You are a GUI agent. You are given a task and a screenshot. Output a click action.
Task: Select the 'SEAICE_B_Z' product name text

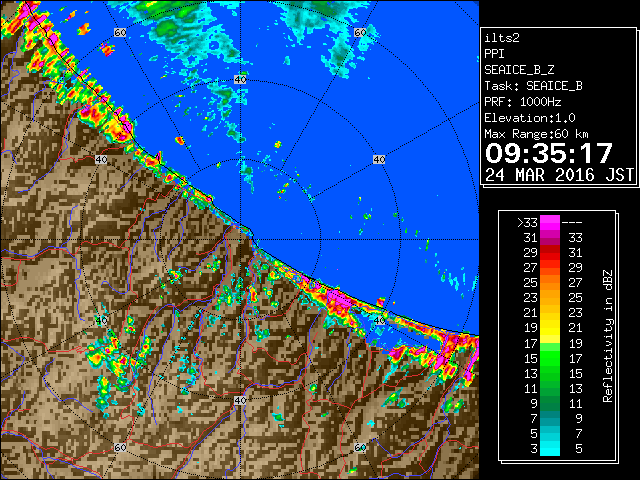[519, 70]
